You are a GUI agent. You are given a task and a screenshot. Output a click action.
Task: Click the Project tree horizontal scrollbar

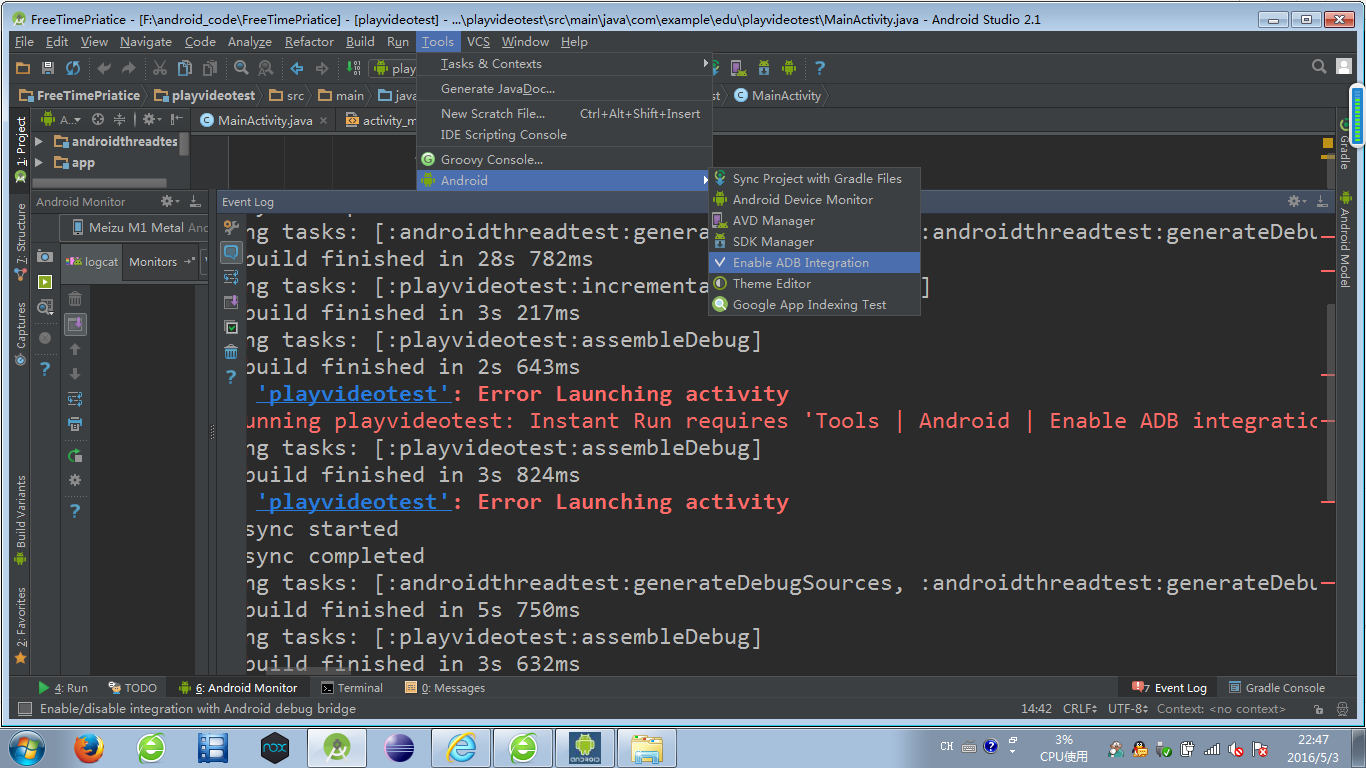(x=100, y=183)
